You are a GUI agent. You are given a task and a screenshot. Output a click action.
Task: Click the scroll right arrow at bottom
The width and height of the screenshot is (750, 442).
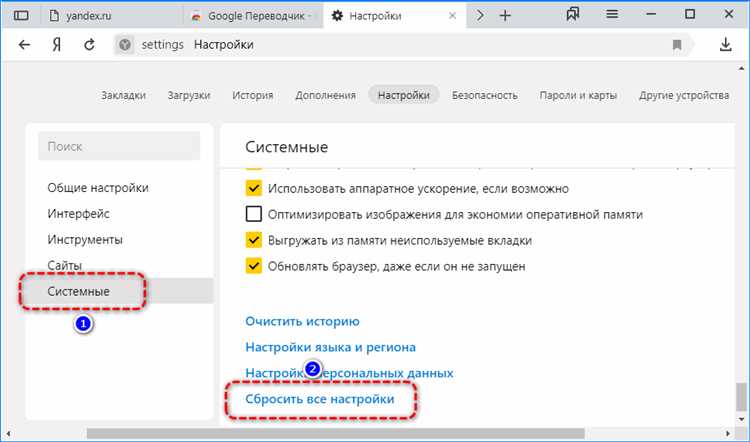(x=728, y=434)
